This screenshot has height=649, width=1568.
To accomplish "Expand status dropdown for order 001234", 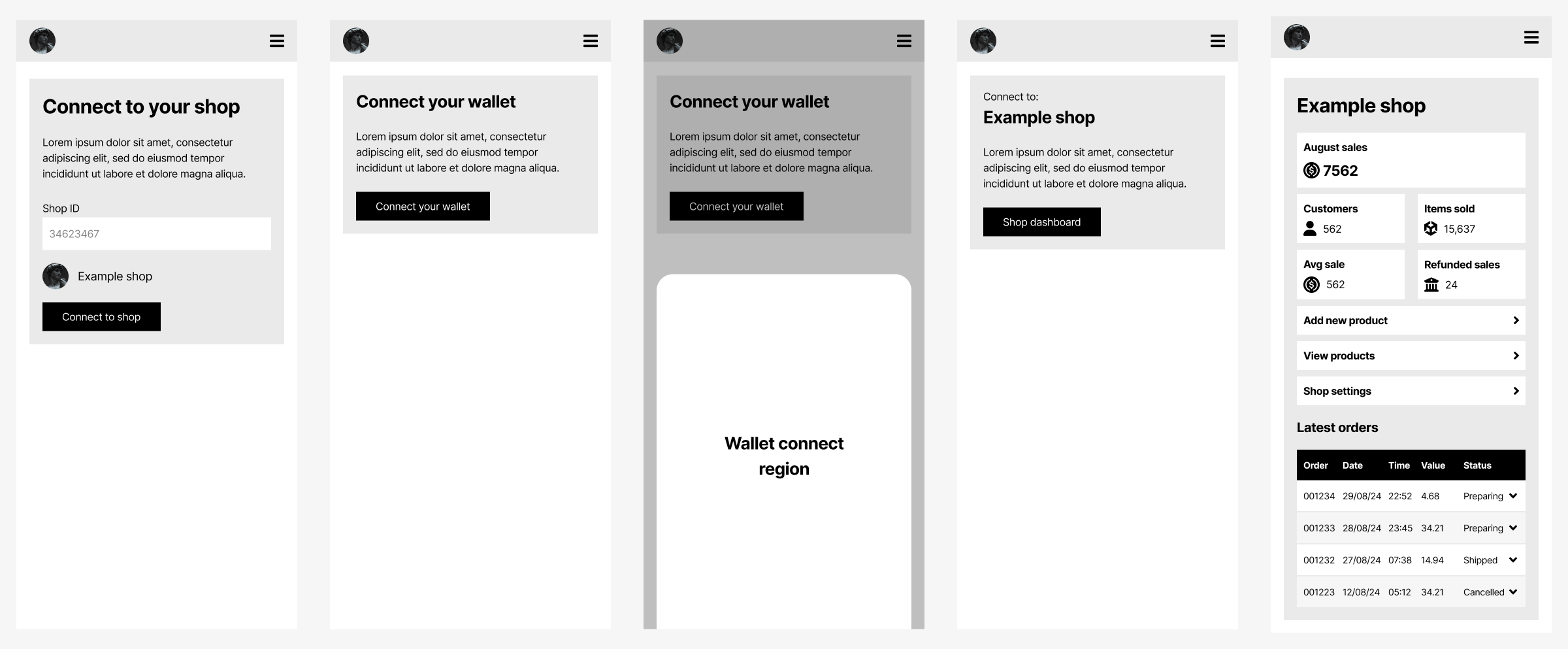I will click(x=1513, y=496).
